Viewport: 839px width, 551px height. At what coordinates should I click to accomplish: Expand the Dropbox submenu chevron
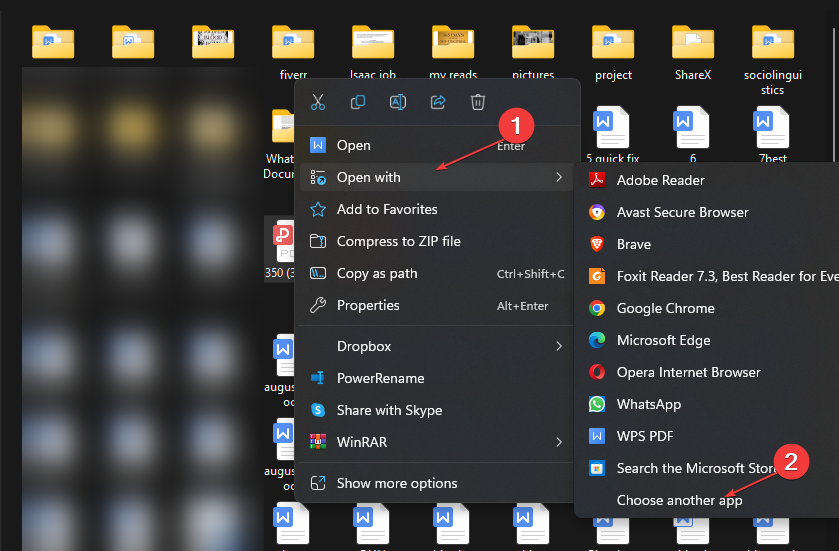559,346
